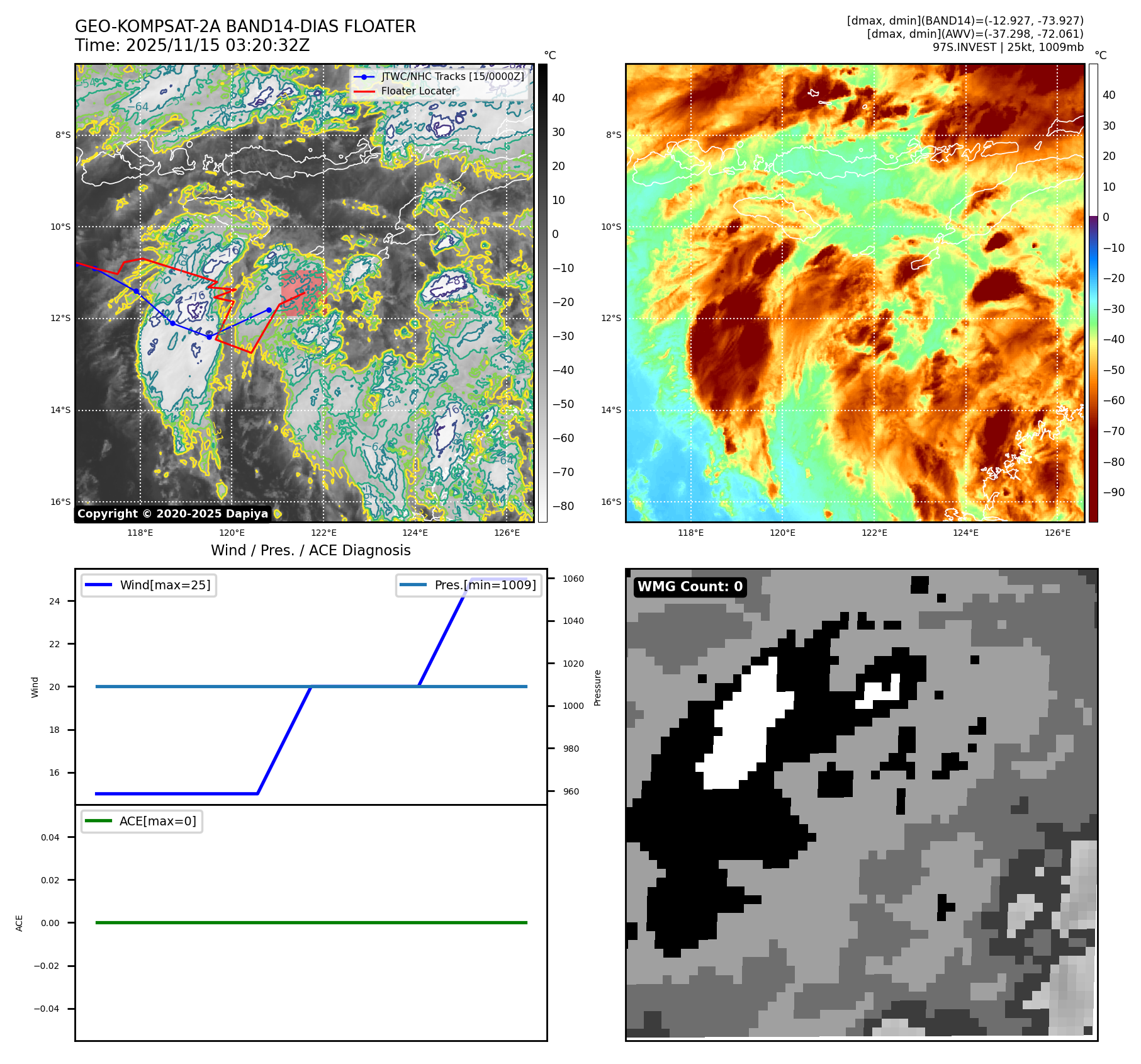Click the GEO-KOMPSAT-2A BAND14-DIAS FLOATER title
Image resolution: width=1141 pixels, height=1064 pixels.
point(245,26)
